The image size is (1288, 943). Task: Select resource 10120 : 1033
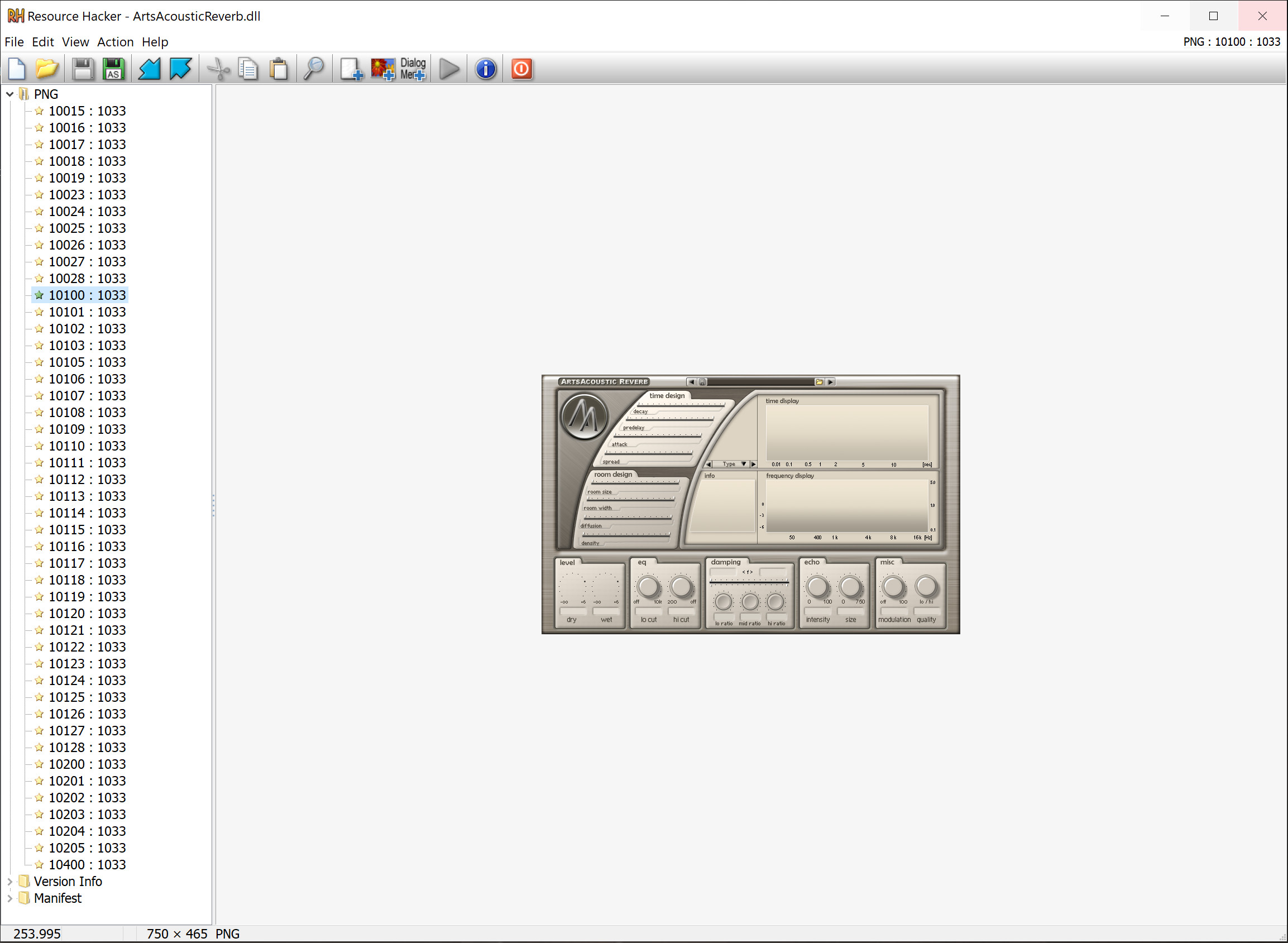pyautogui.click(x=87, y=613)
